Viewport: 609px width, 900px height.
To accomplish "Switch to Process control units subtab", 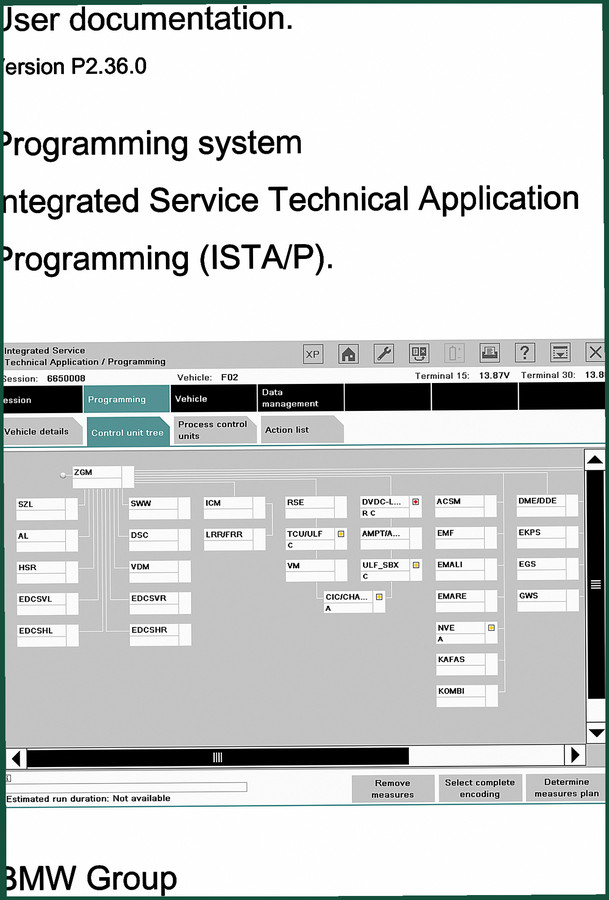I will click(x=215, y=430).
